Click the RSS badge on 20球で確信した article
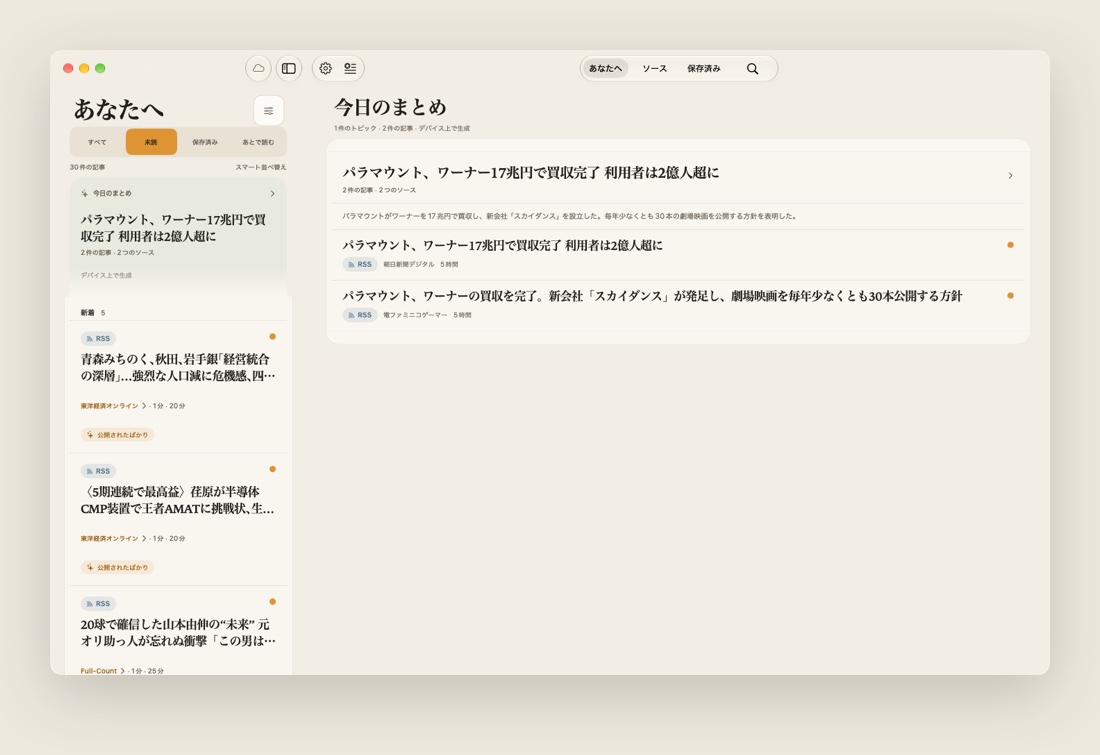The width and height of the screenshot is (1100, 755). (x=98, y=603)
